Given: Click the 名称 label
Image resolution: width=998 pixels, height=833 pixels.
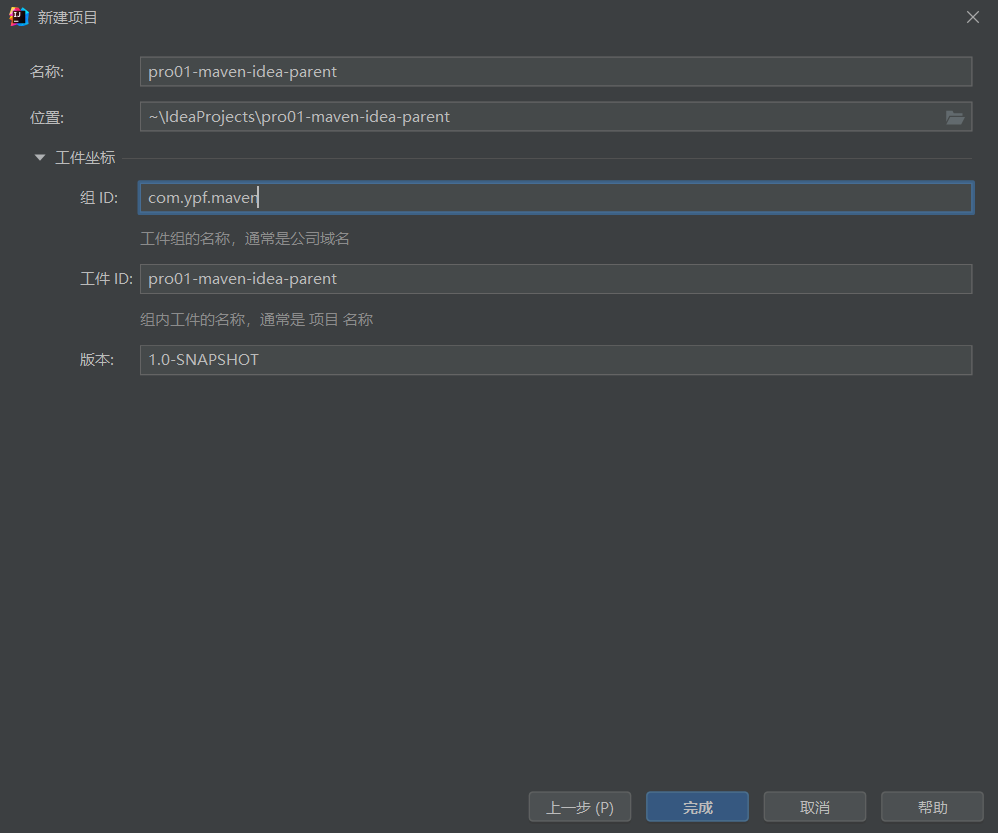Looking at the screenshot, I should tap(47, 72).
